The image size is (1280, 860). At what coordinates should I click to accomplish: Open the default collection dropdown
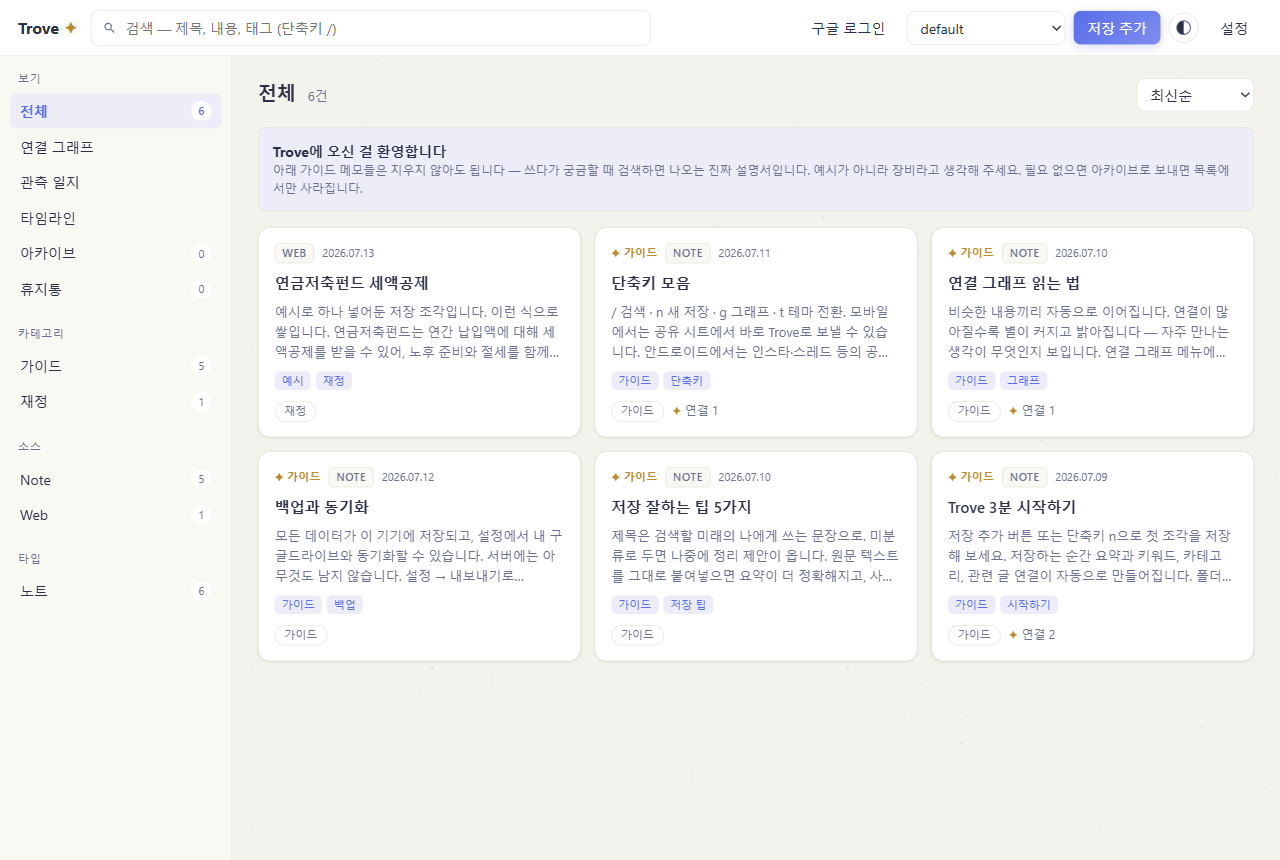[x=986, y=28]
